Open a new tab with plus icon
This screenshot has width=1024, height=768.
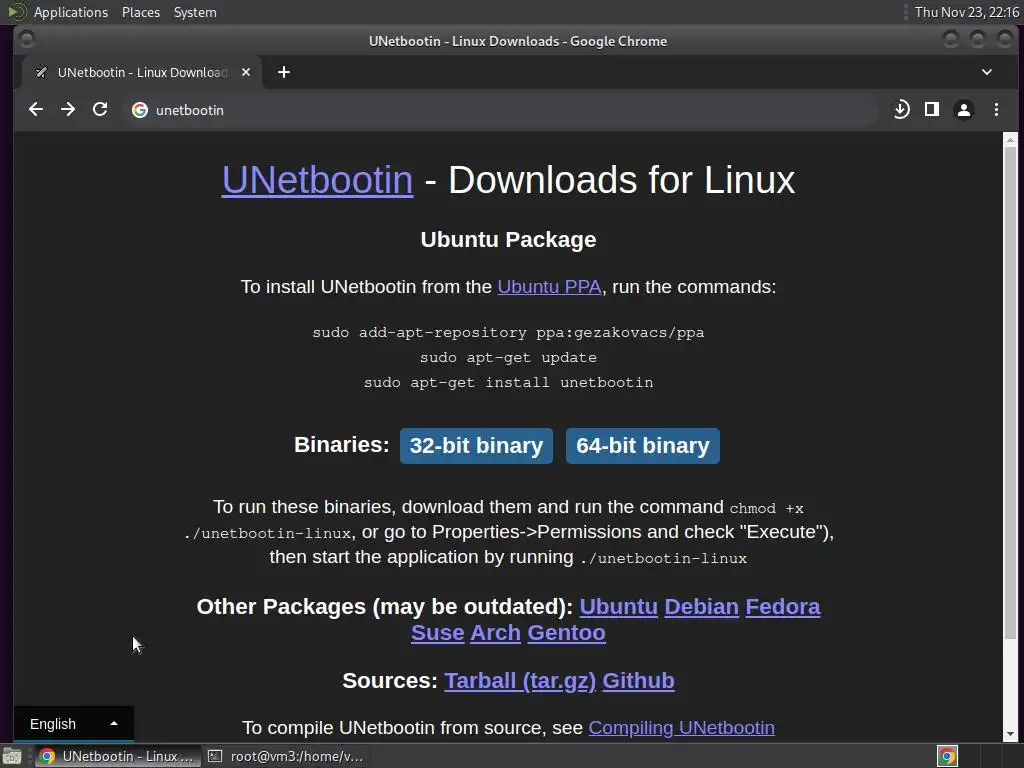pos(283,72)
